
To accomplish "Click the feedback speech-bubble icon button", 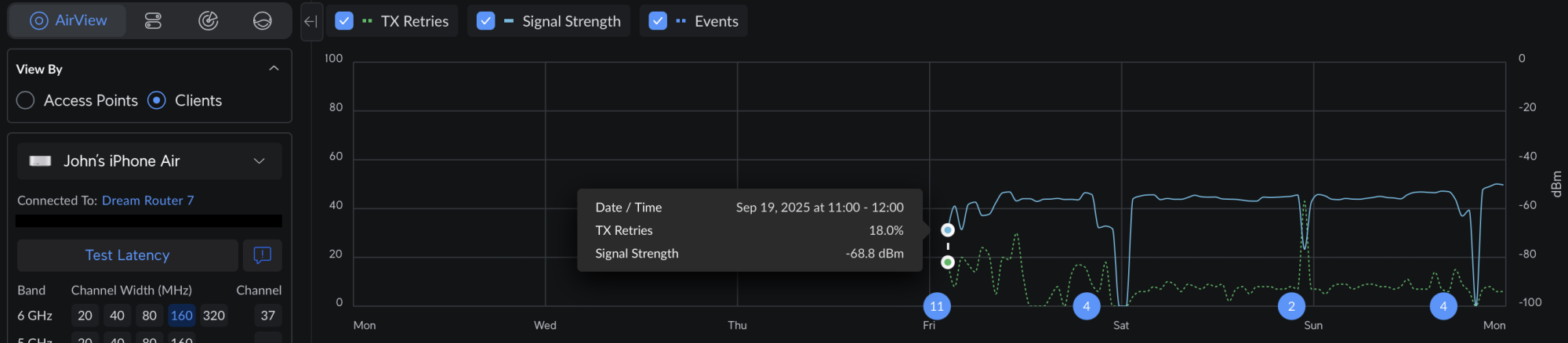I will 263,255.
